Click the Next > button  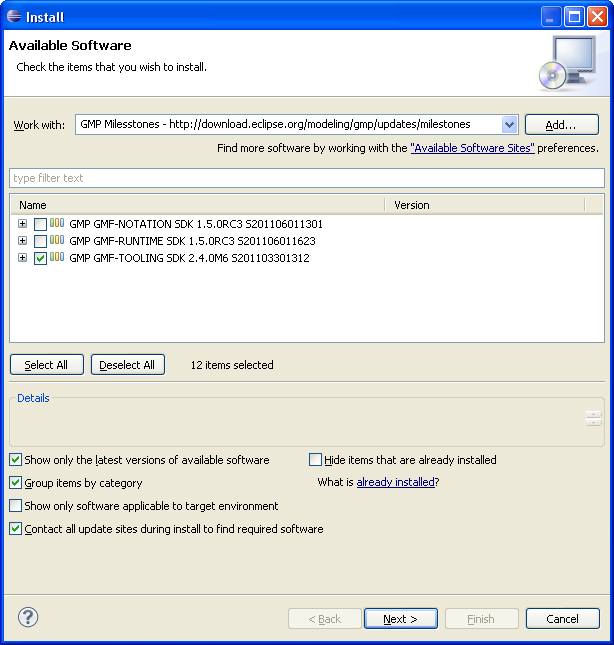click(401, 619)
